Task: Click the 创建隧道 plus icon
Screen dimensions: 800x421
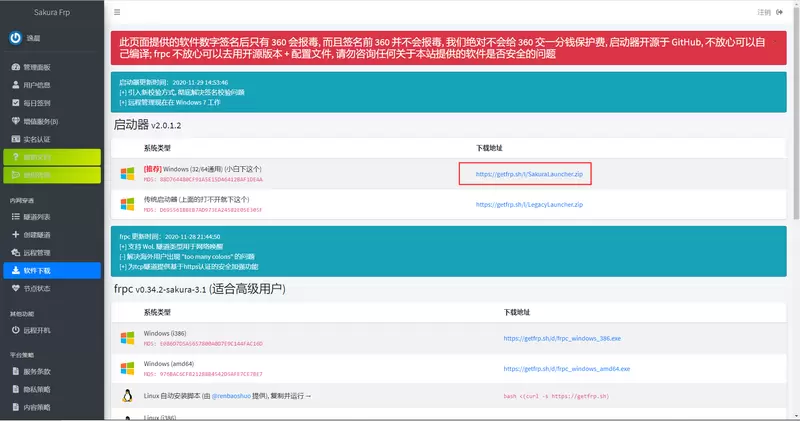Action: pos(16,234)
